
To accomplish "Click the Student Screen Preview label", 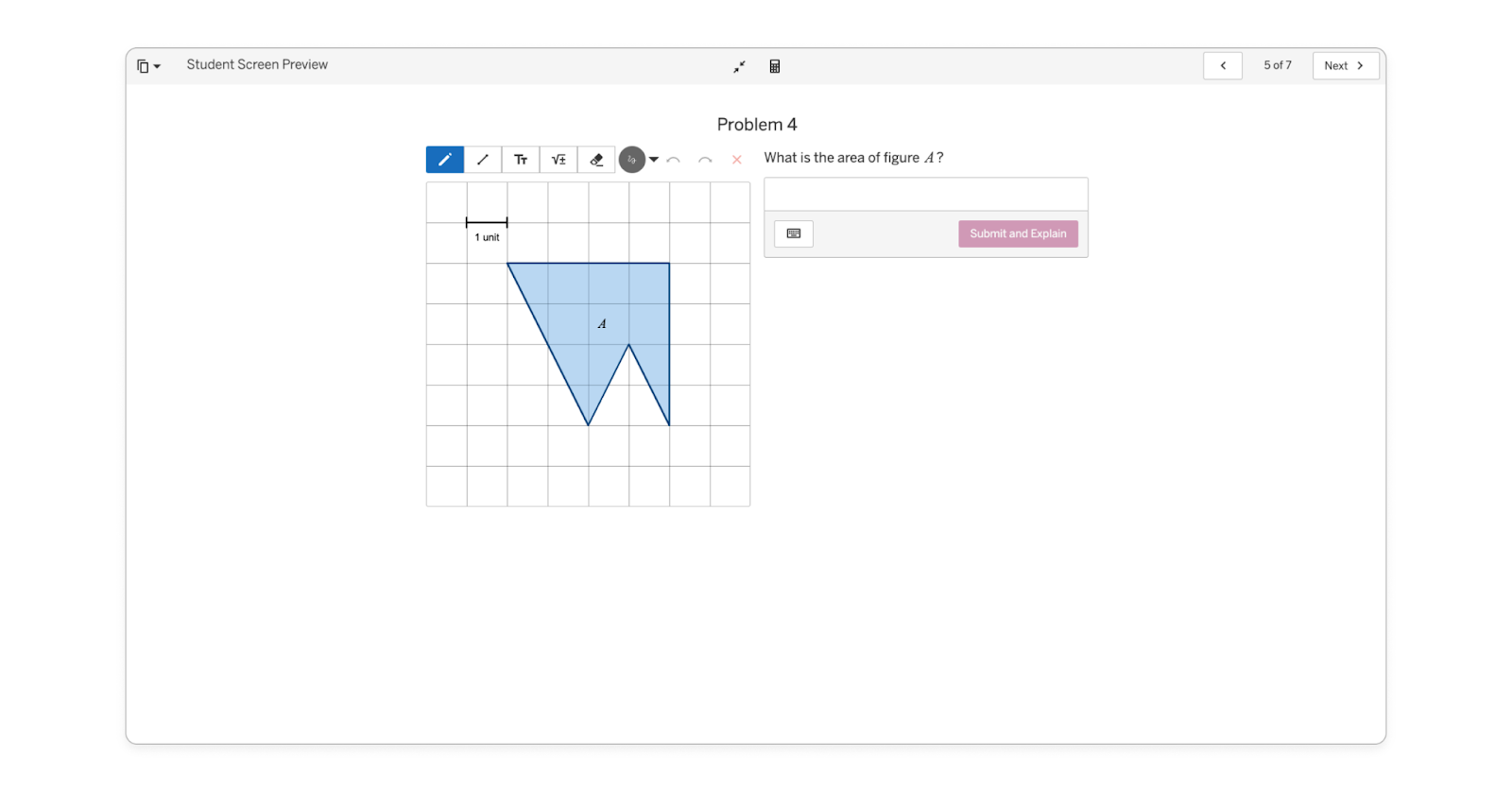I will pyautogui.click(x=256, y=64).
